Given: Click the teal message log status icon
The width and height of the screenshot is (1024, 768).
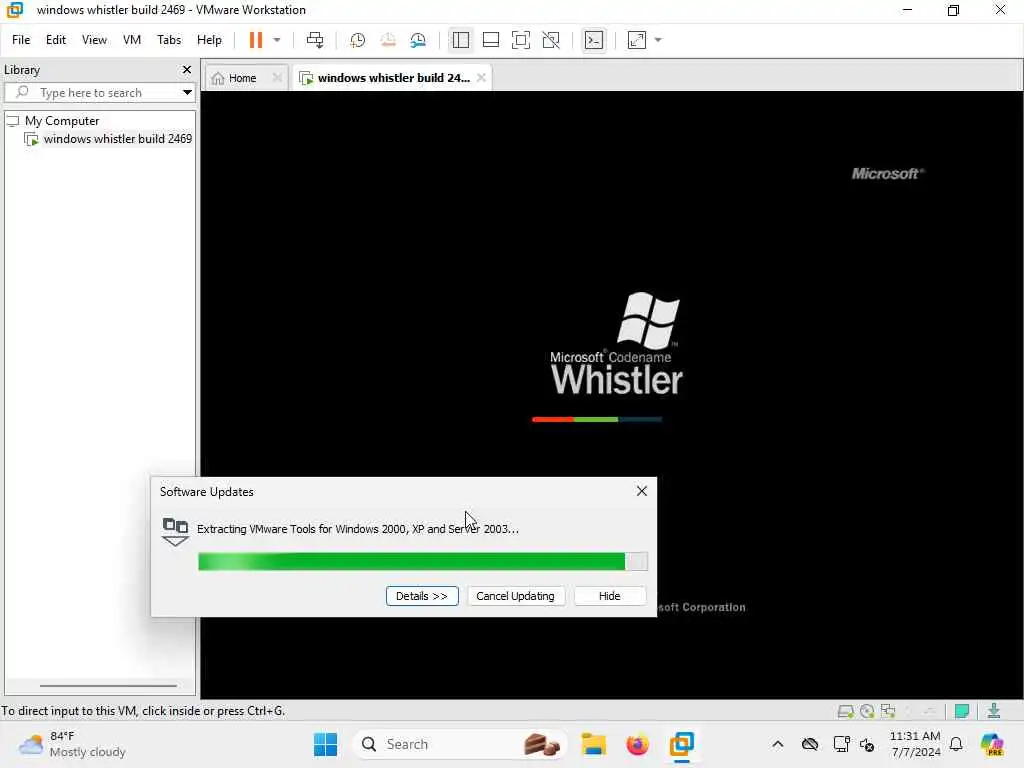Looking at the screenshot, I should (961, 711).
